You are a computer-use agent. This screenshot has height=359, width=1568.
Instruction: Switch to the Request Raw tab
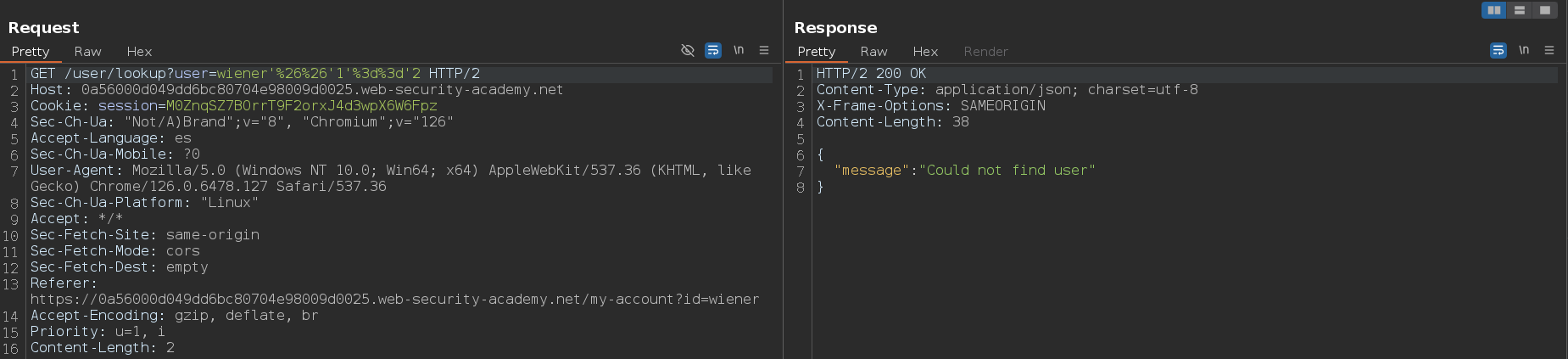(87, 52)
